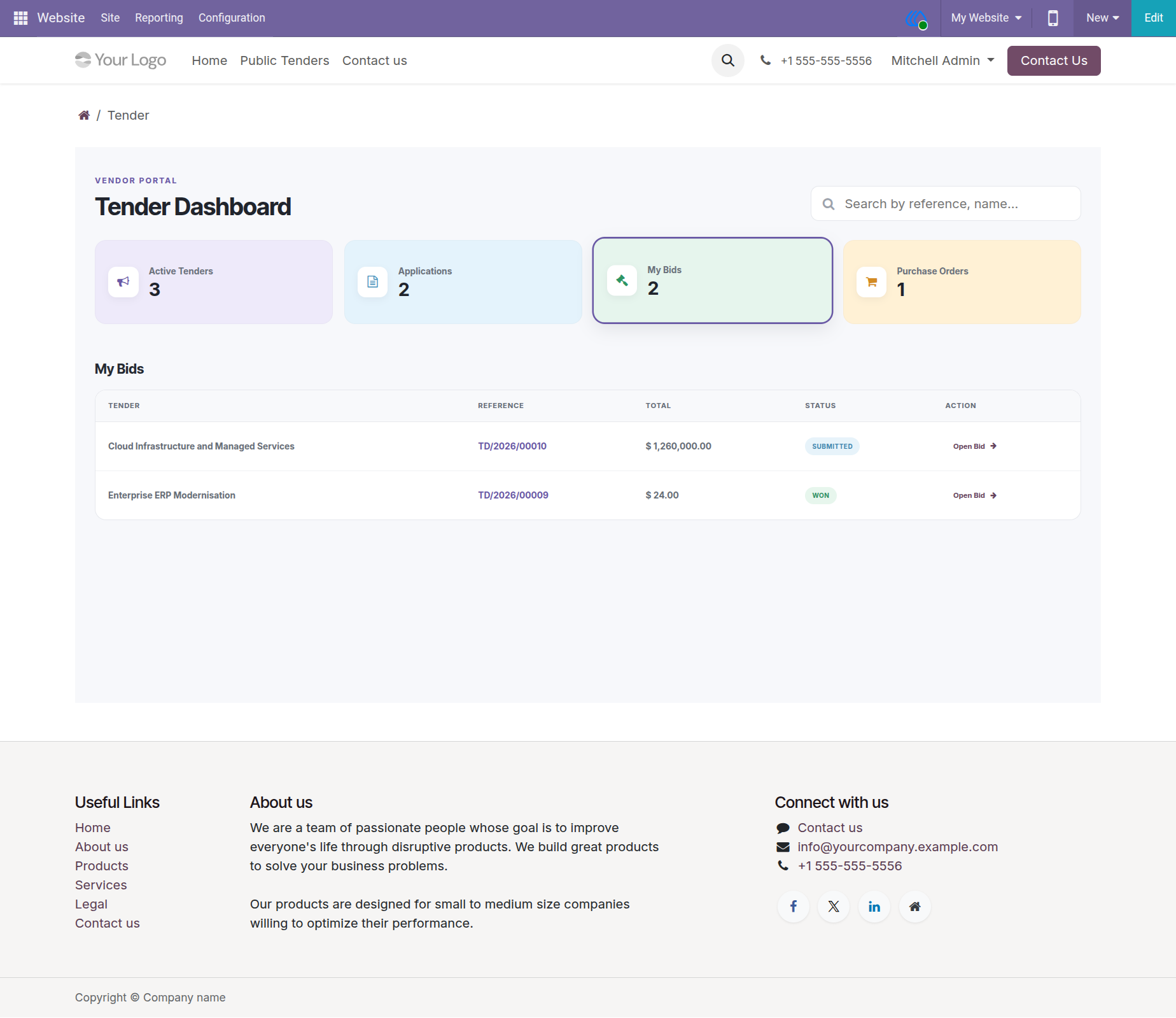Viewport: 1176px width, 1018px height.
Task: Open the apps grid menu icon
Action: 20,18
